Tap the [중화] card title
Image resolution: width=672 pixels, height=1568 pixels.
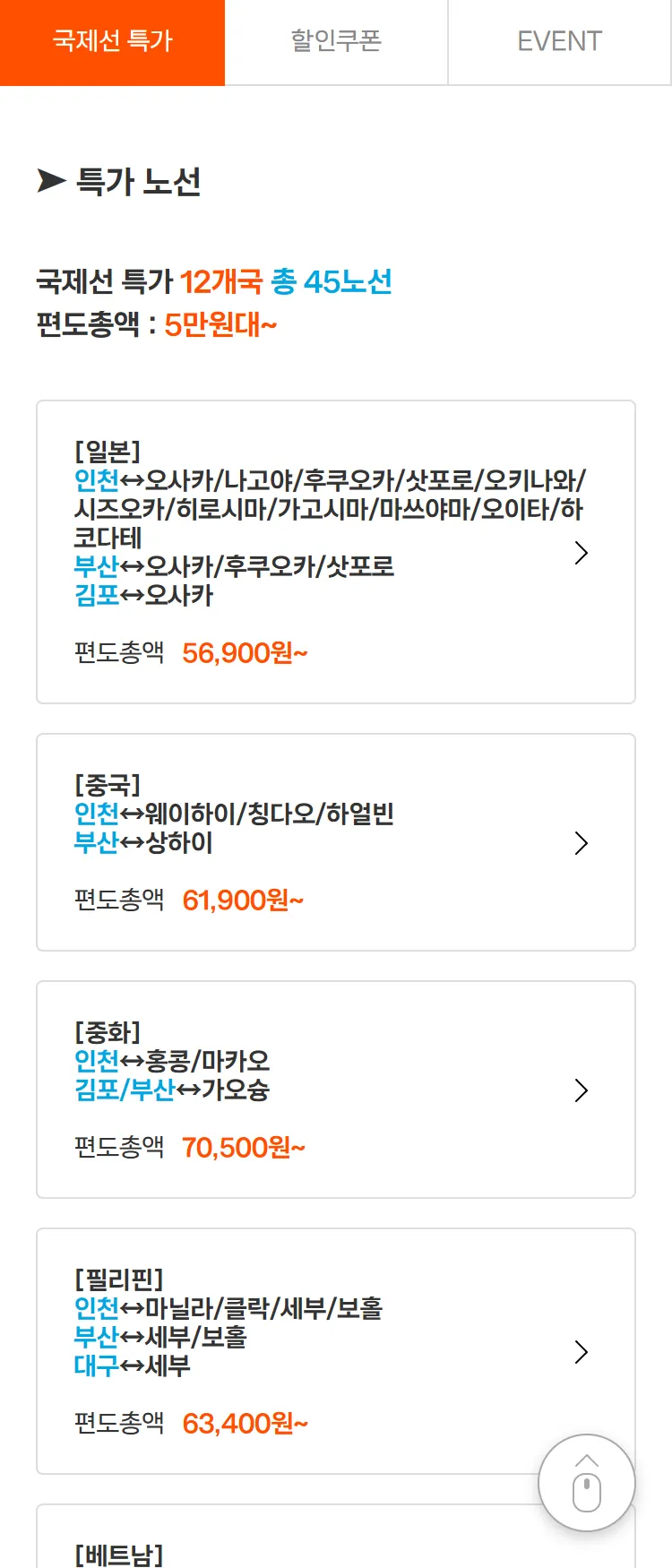click(108, 1033)
